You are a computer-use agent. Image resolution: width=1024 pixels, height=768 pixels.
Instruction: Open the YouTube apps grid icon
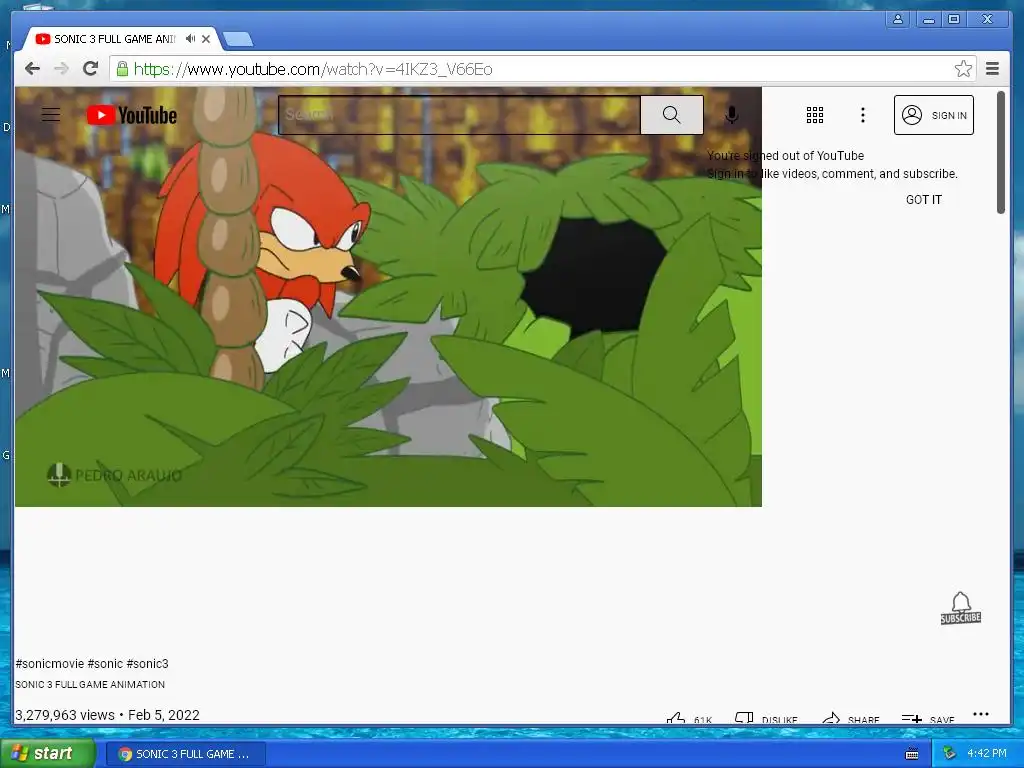click(814, 115)
